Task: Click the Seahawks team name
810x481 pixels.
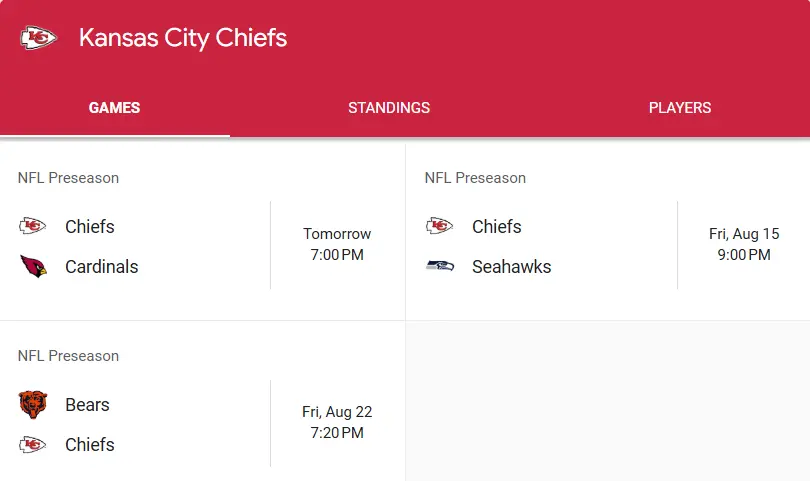Action: (511, 267)
